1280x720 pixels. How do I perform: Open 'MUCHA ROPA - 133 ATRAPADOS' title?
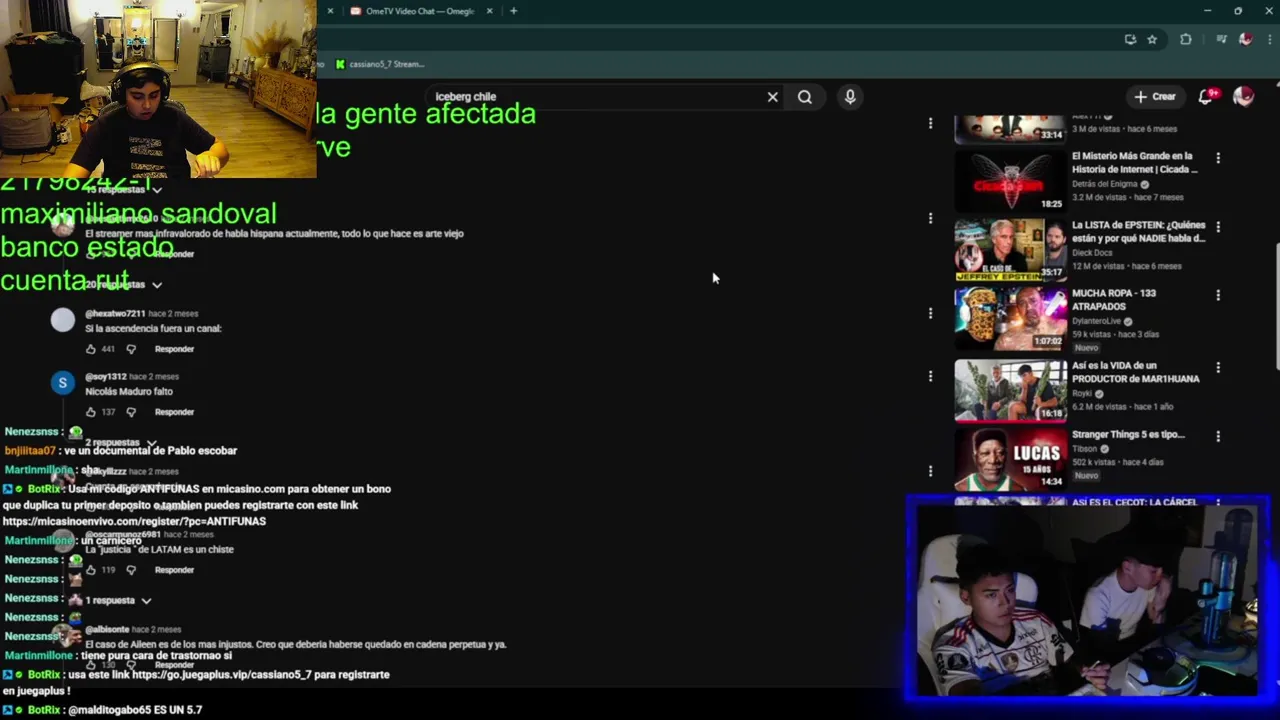pos(1114,300)
